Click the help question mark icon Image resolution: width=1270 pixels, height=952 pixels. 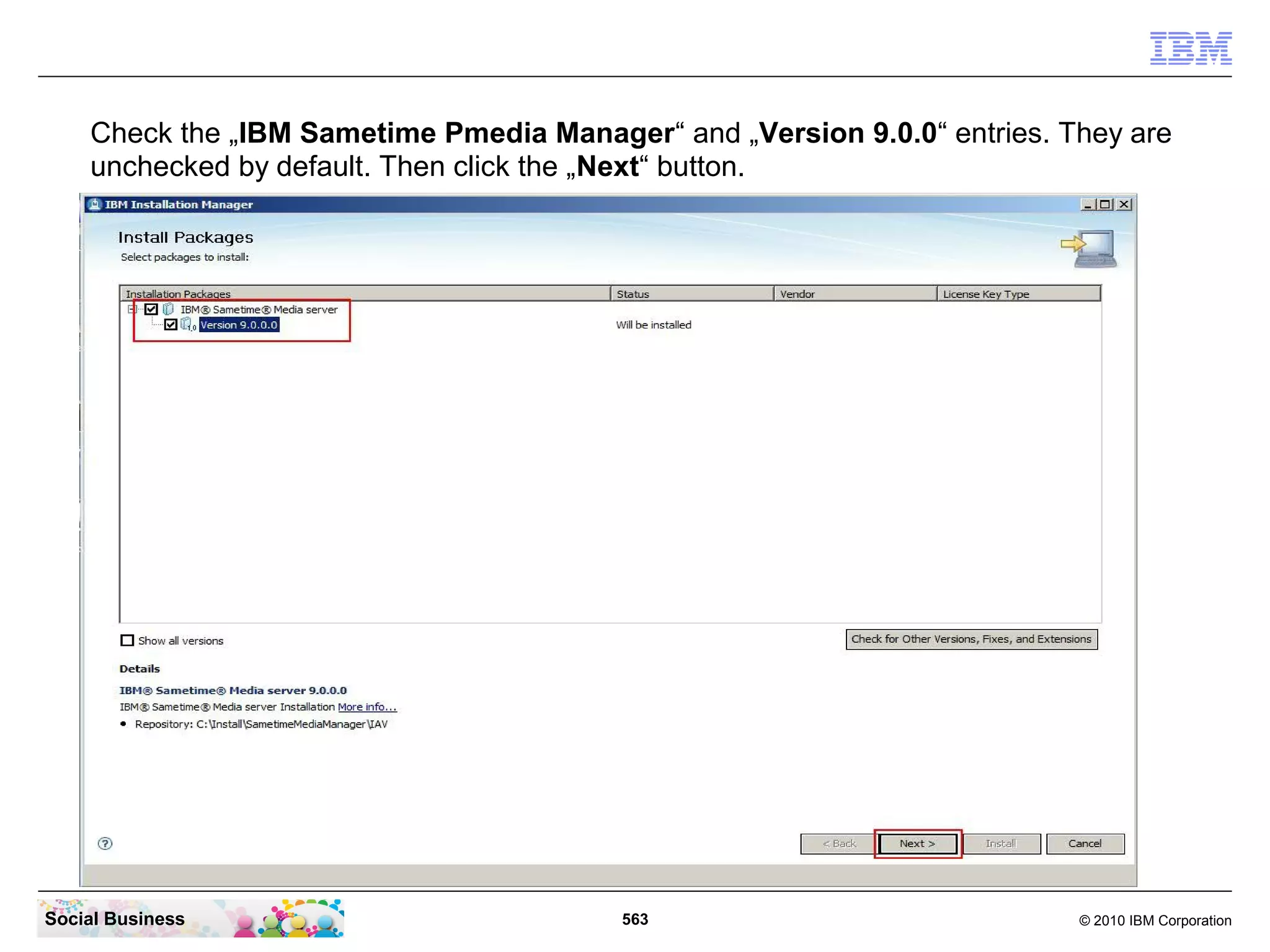point(105,843)
